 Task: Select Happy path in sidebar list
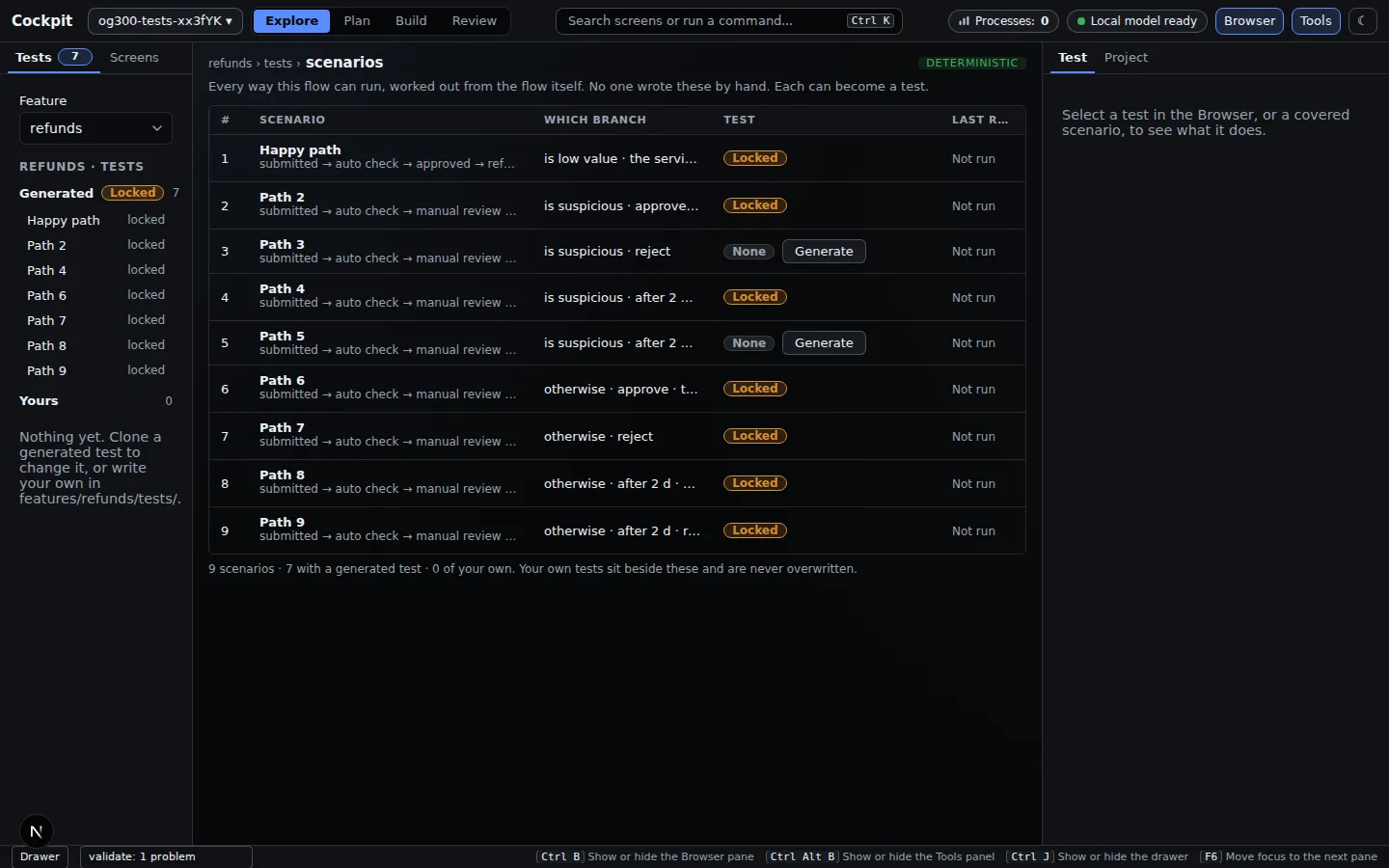95,220
